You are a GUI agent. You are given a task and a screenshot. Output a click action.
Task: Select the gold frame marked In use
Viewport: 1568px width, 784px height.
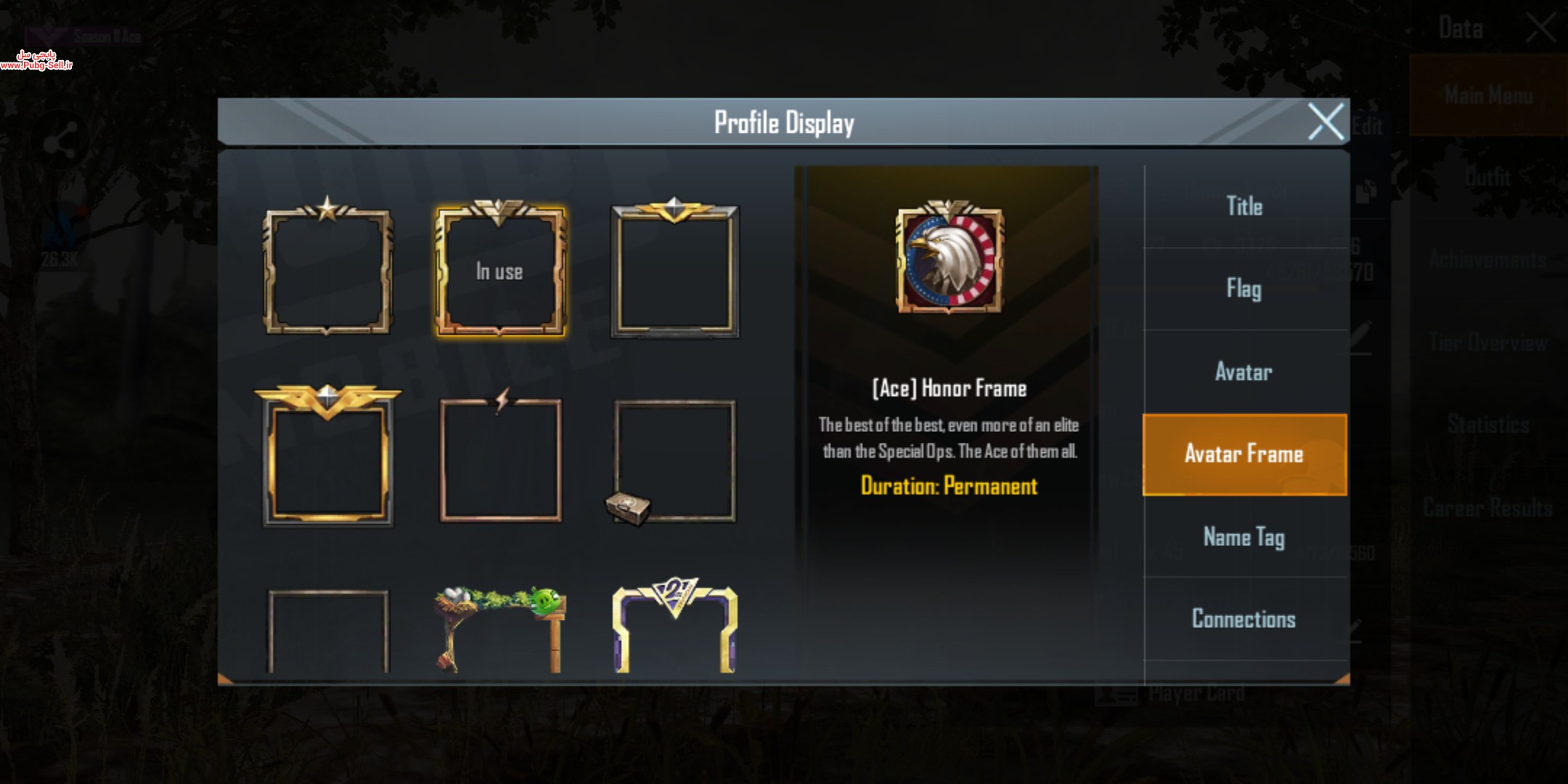[x=500, y=269]
